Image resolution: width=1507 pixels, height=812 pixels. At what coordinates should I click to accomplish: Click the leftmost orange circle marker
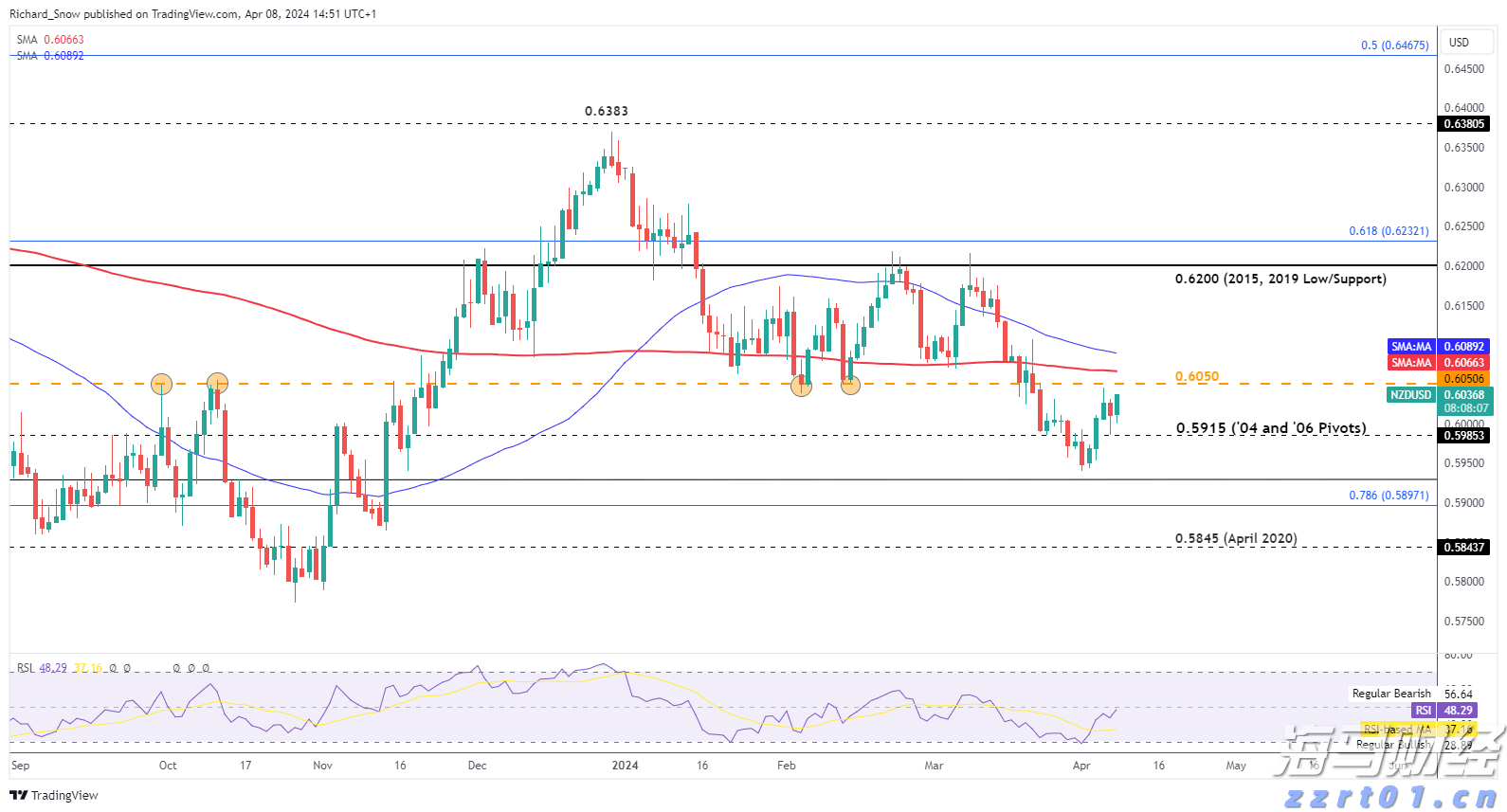tap(161, 384)
